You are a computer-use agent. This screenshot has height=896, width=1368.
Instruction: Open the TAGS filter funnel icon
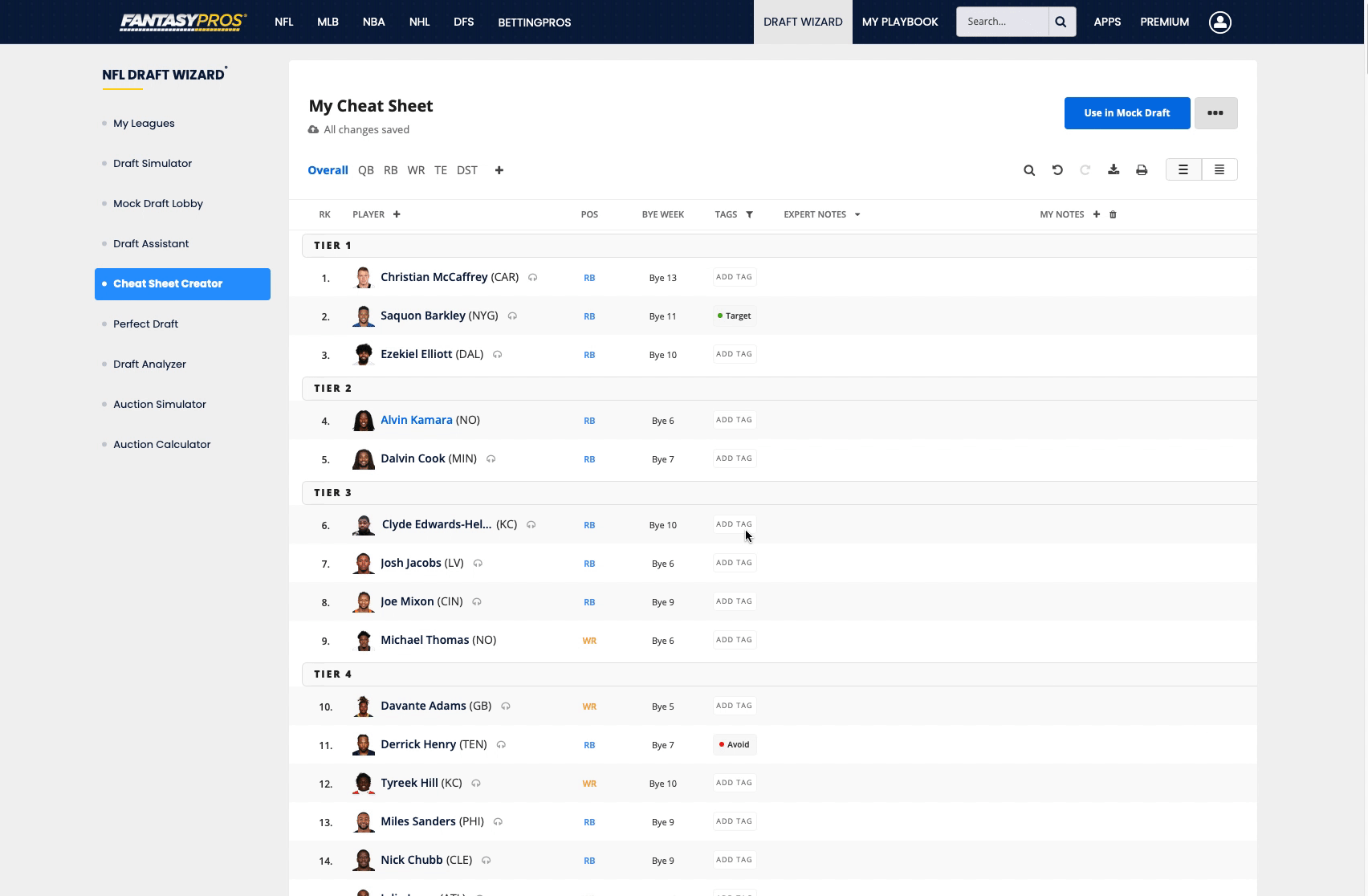pyautogui.click(x=750, y=214)
